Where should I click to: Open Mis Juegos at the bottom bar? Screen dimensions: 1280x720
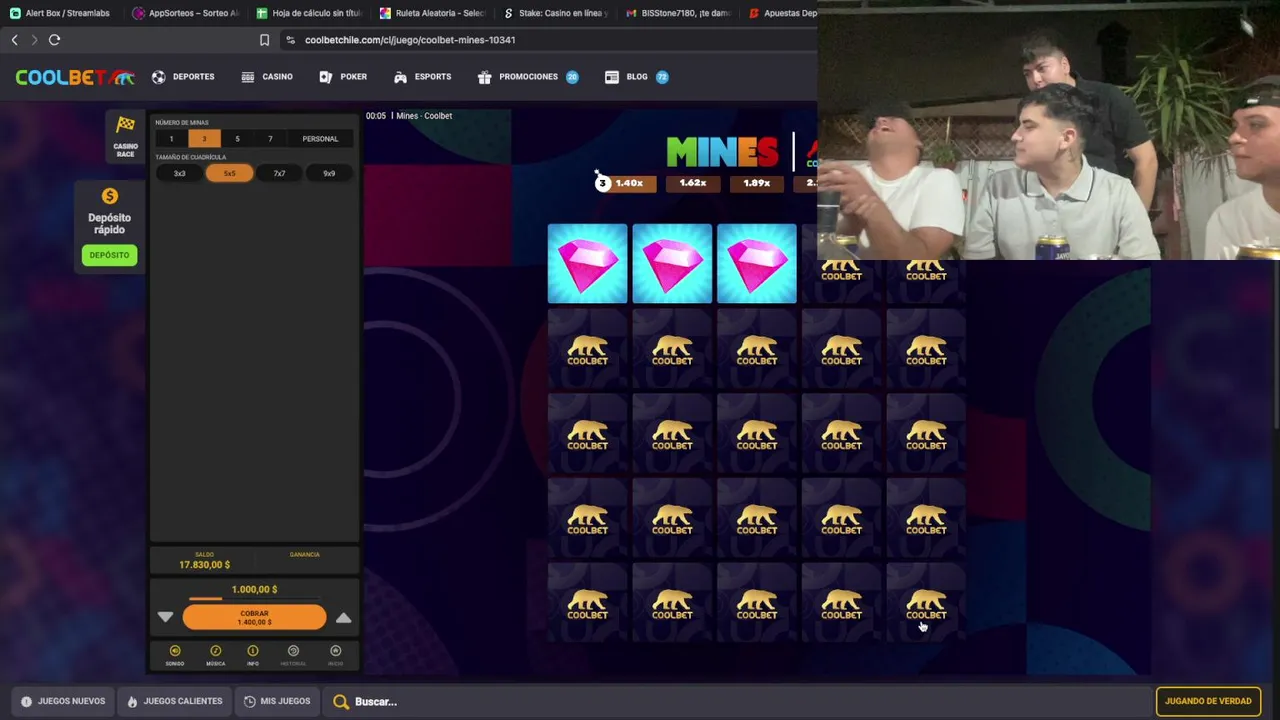point(277,701)
